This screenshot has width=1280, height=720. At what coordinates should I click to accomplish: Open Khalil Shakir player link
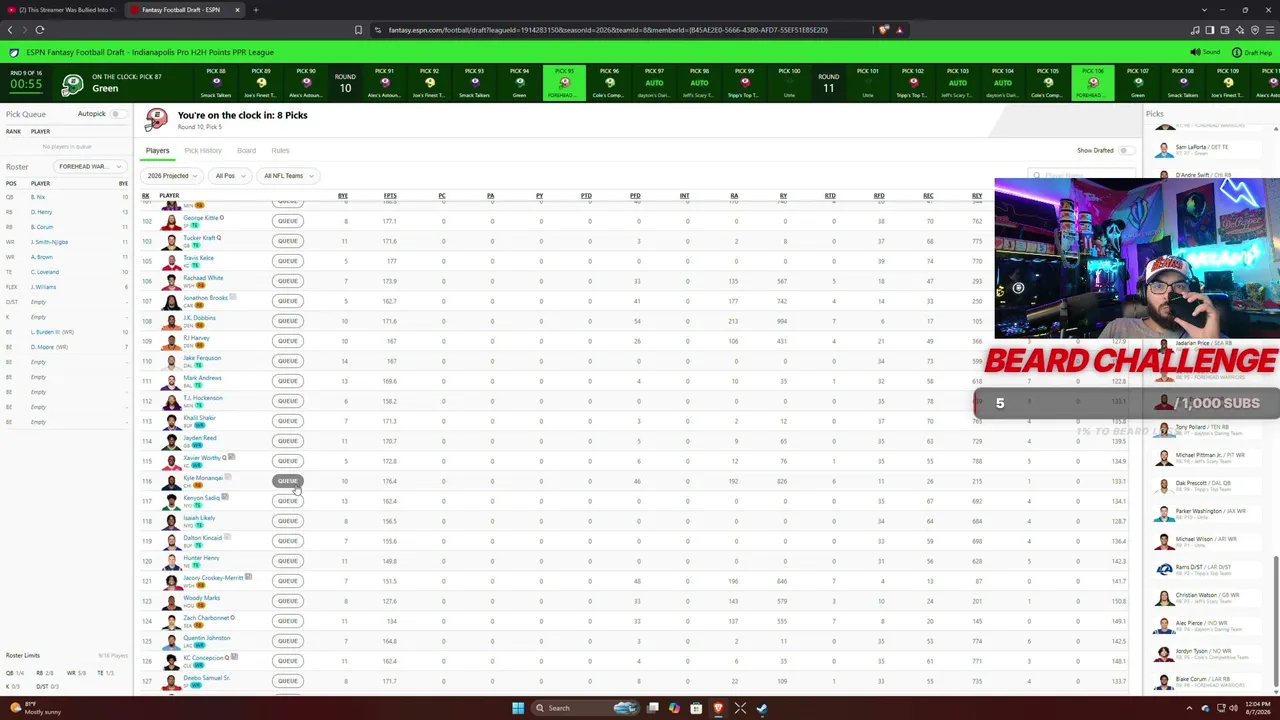pos(199,418)
